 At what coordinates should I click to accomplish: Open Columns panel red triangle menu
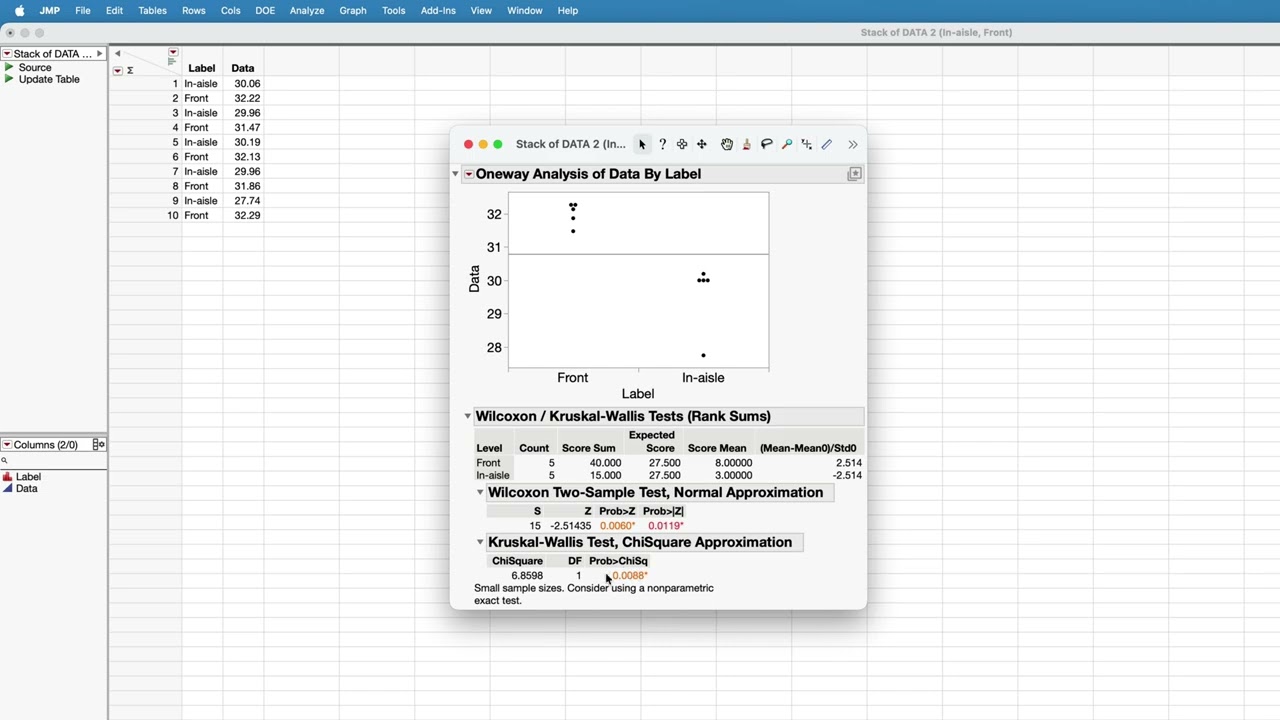click(7, 445)
